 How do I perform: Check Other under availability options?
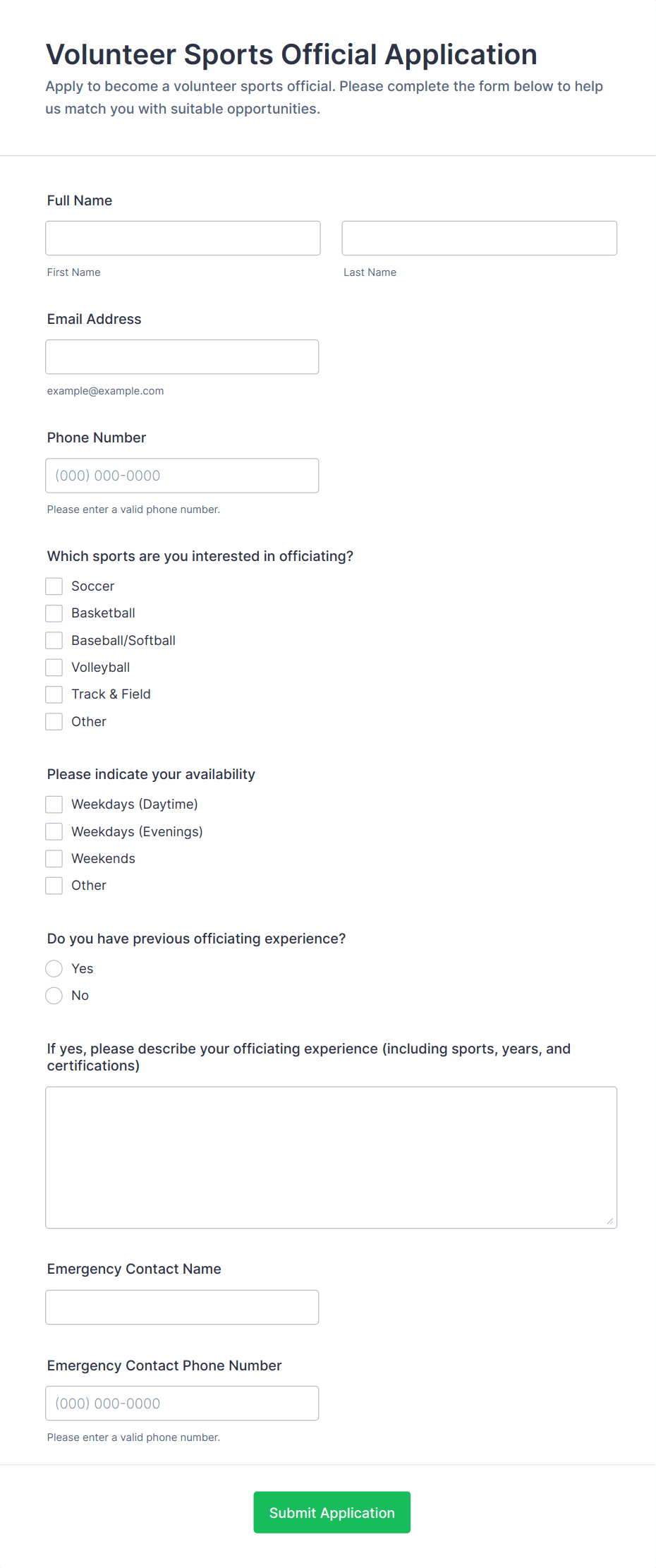coord(54,885)
